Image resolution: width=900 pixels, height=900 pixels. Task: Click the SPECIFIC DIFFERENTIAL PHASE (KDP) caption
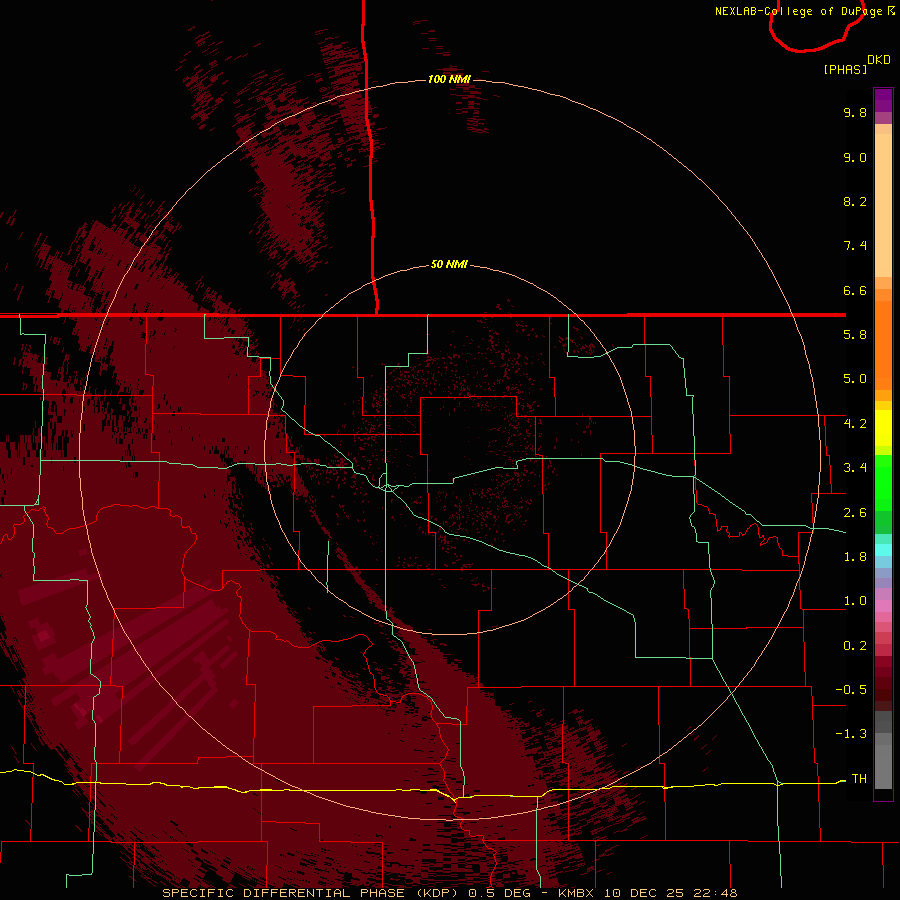[x=312, y=893]
